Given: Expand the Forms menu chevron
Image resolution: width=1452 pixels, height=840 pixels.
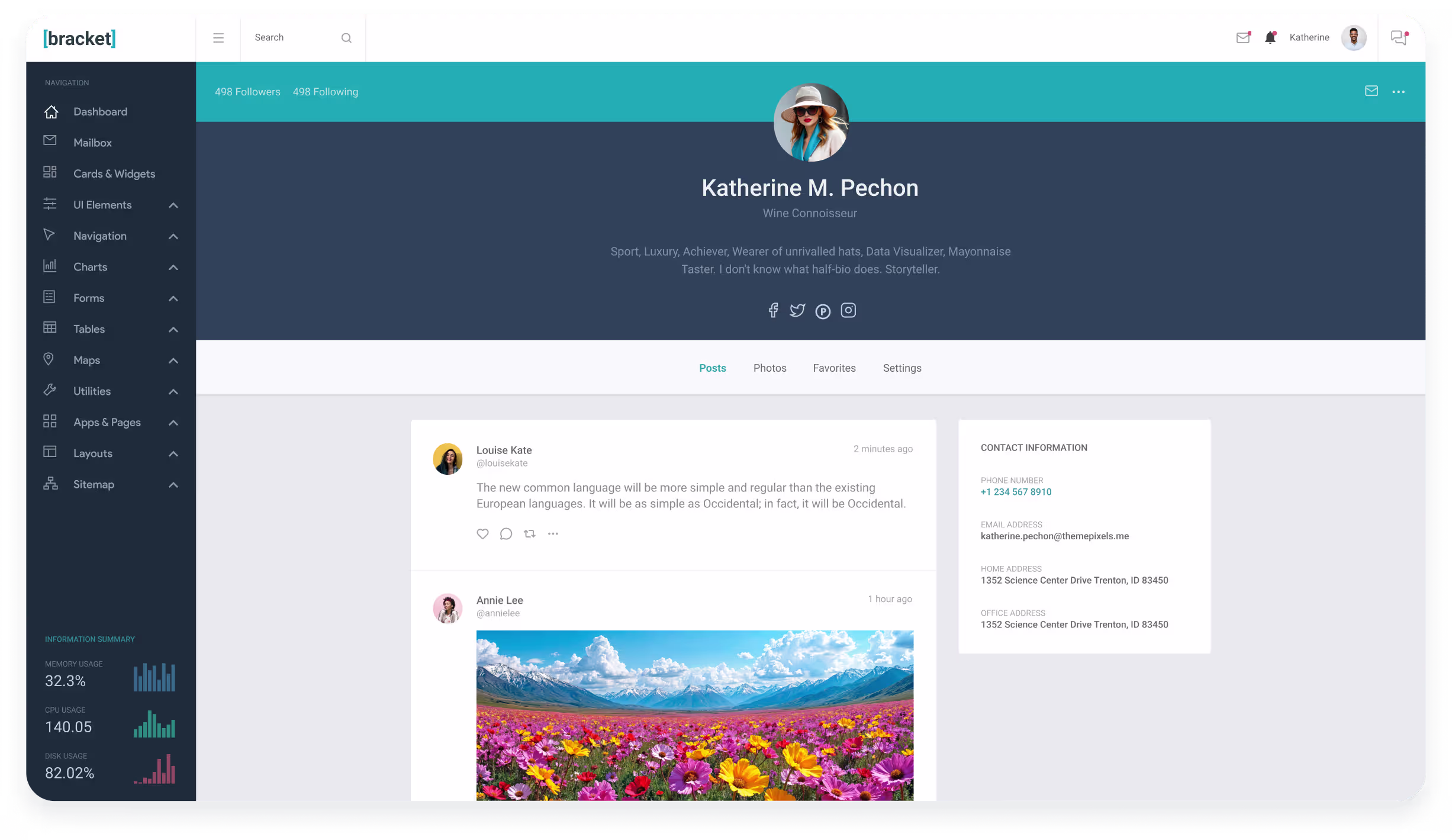Looking at the screenshot, I should pyautogui.click(x=173, y=298).
